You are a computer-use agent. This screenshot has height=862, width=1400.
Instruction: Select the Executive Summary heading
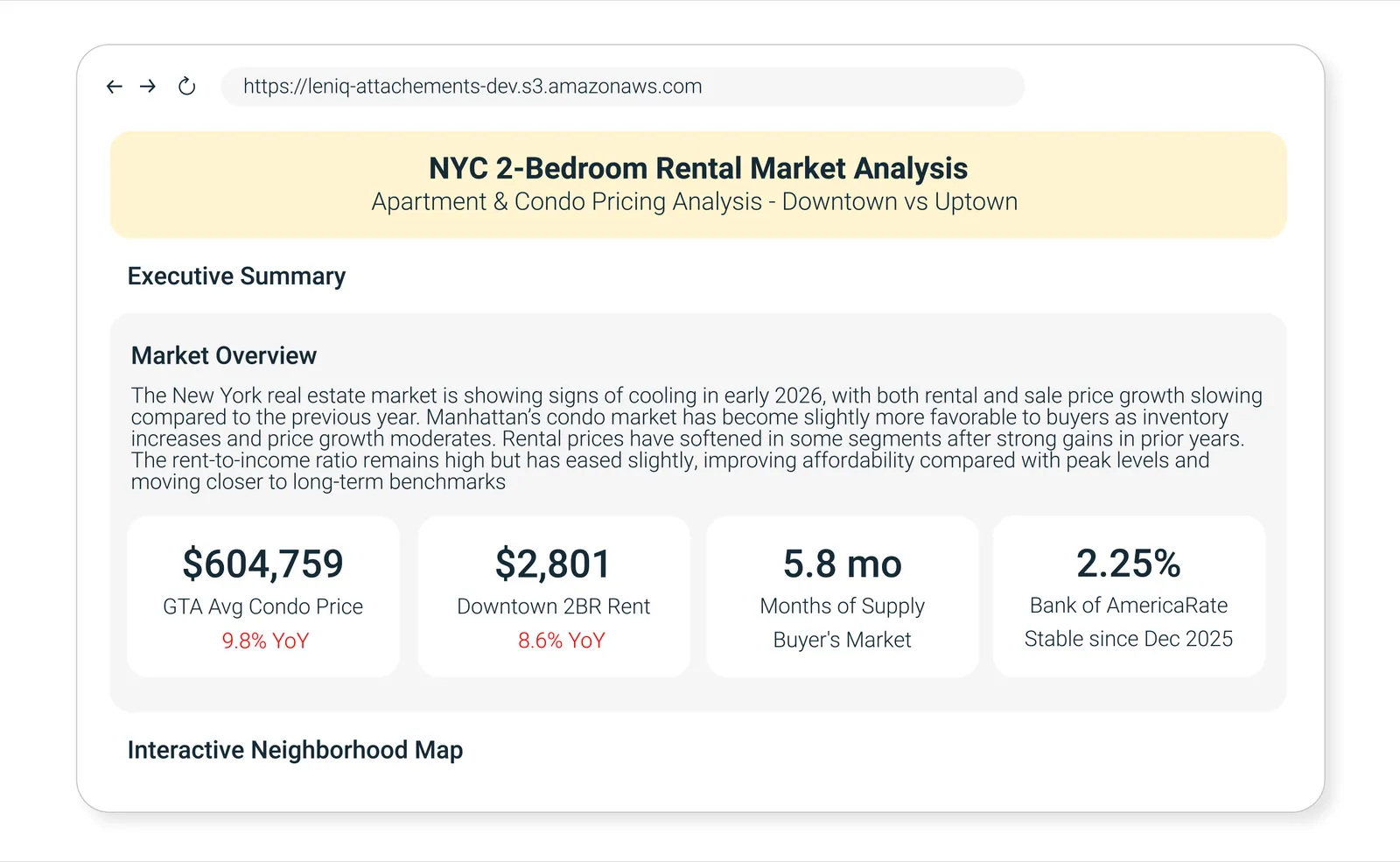pyautogui.click(x=236, y=277)
